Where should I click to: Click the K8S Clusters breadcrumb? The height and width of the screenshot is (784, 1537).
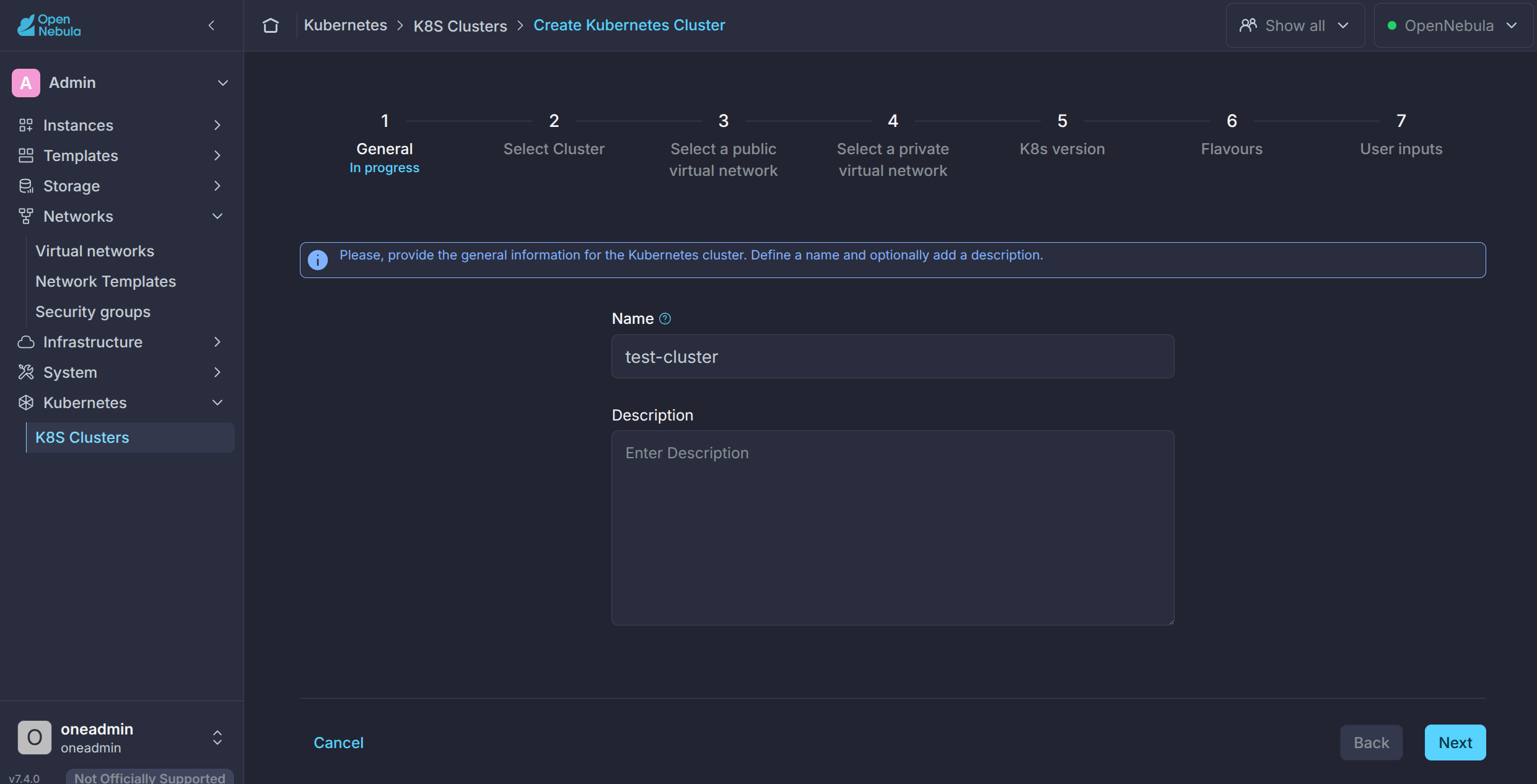point(460,26)
